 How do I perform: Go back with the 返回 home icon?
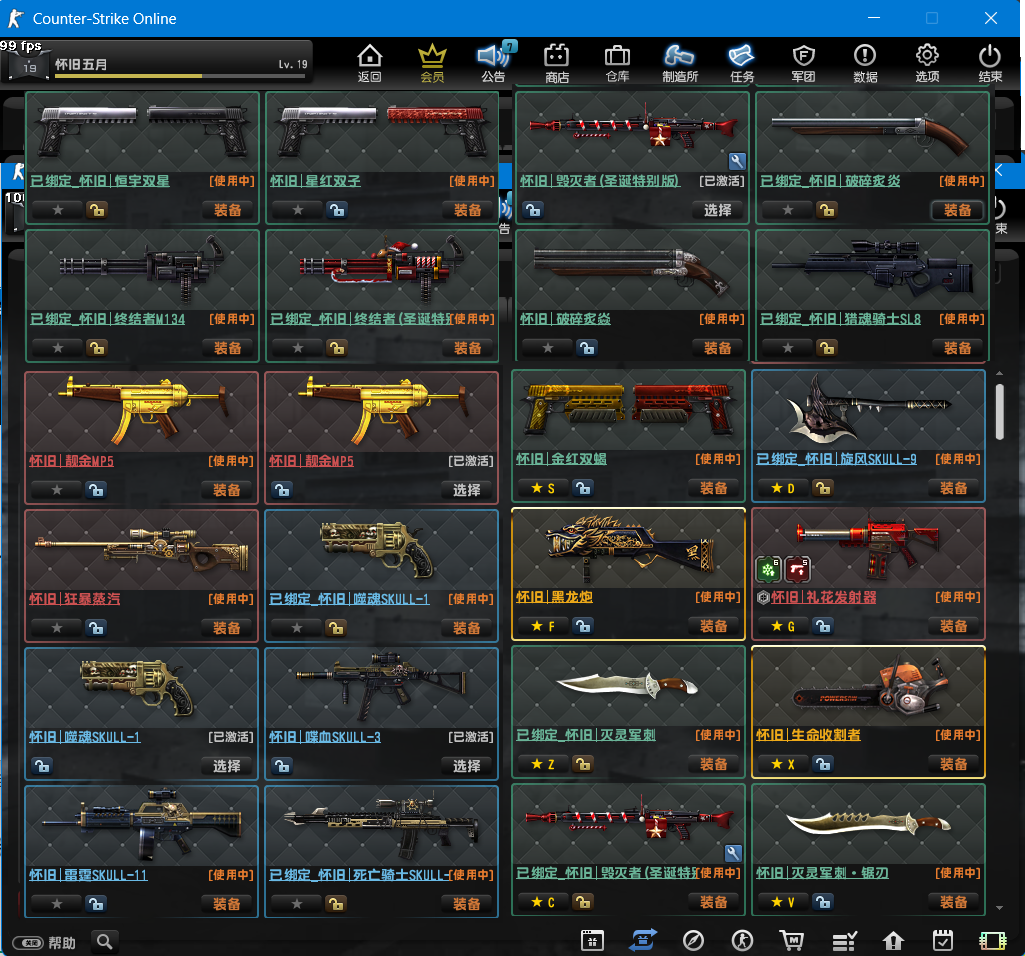point(369,63)
